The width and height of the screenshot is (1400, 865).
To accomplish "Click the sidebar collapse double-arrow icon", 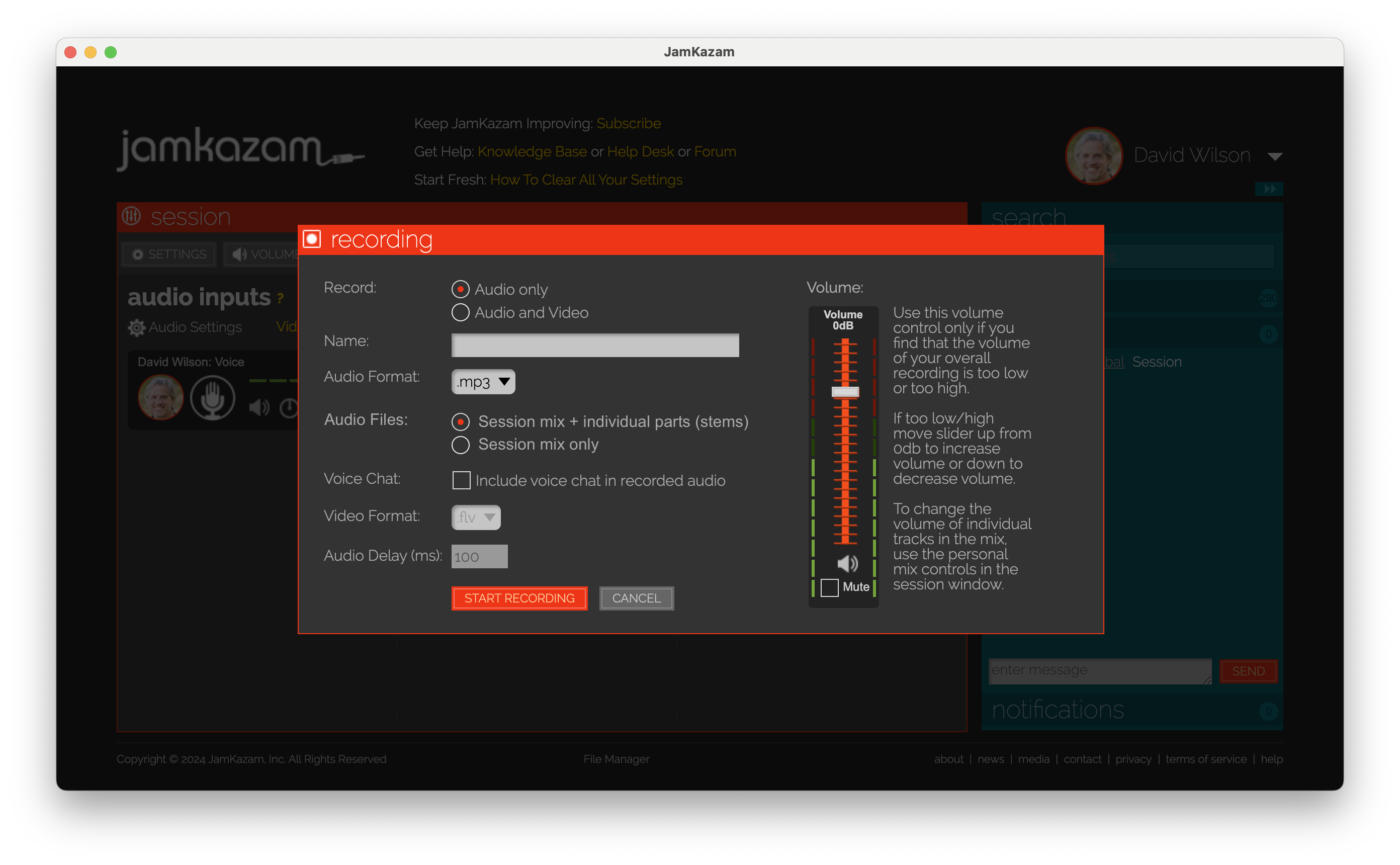I will tap(1268, 189).
